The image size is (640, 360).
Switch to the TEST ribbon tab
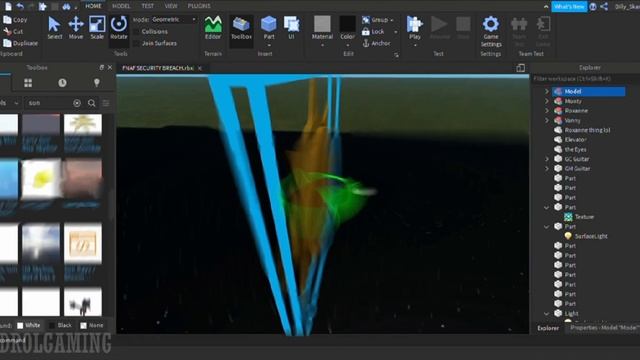click(147, 6)
